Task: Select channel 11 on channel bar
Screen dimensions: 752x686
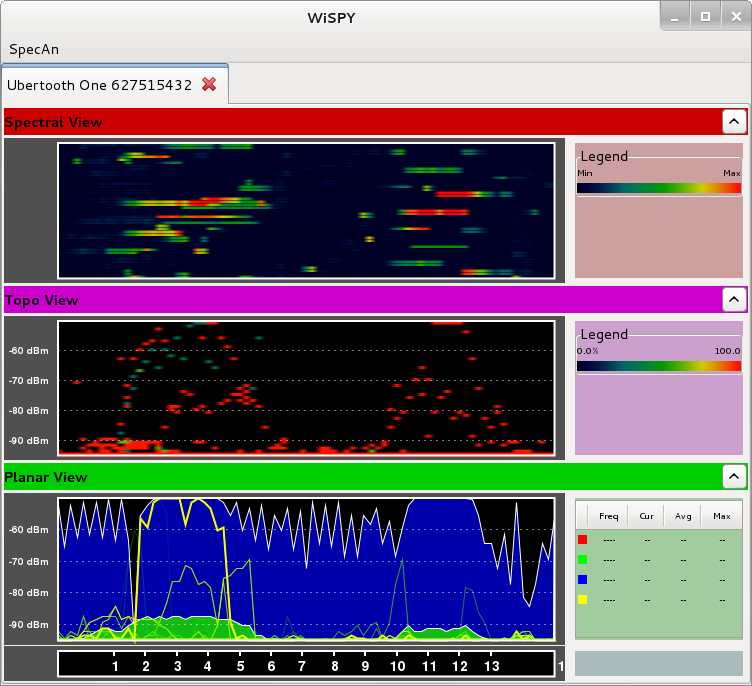Action: [429, 666]
